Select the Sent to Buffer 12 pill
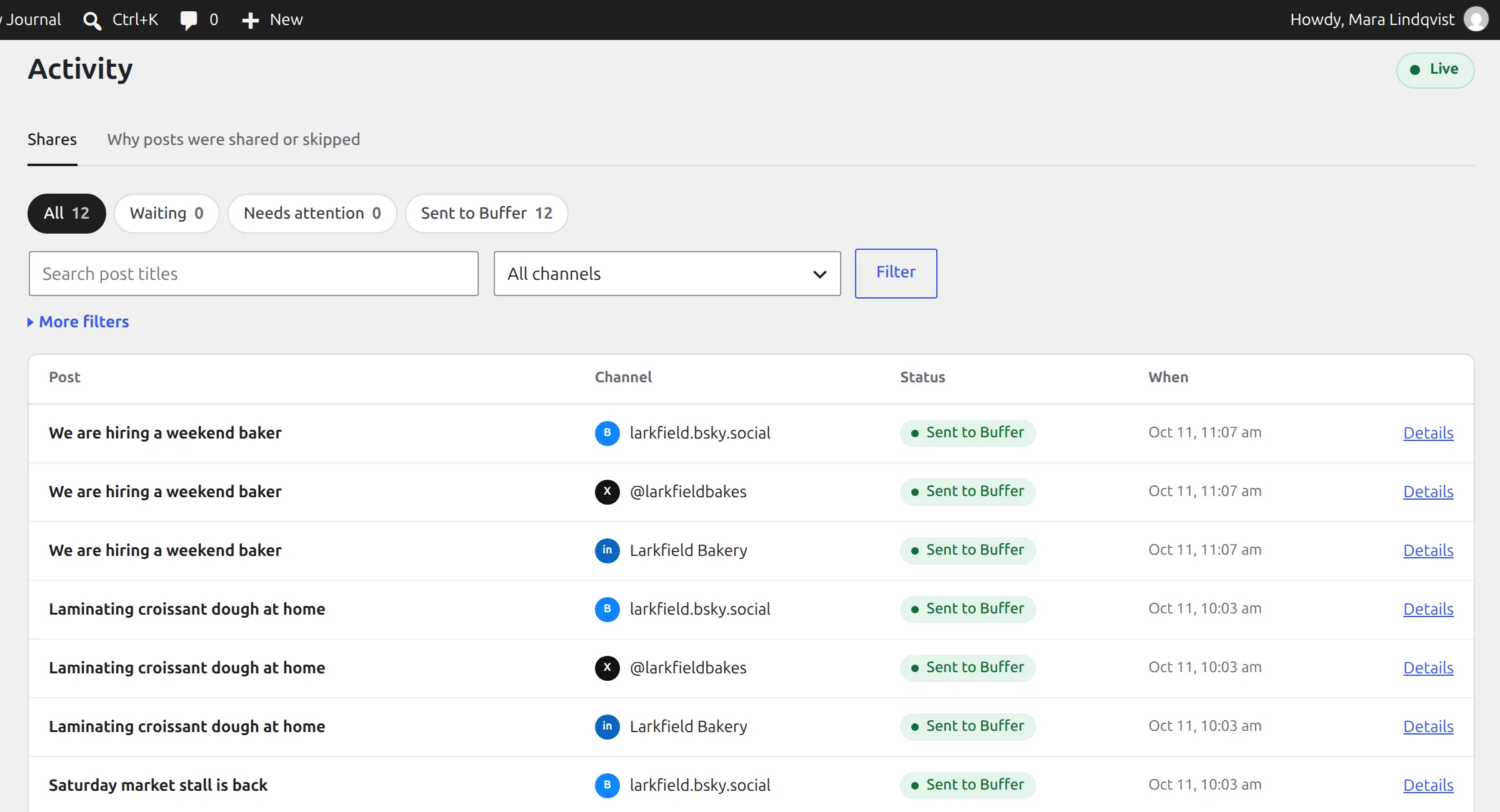 (x=486, y=214)
